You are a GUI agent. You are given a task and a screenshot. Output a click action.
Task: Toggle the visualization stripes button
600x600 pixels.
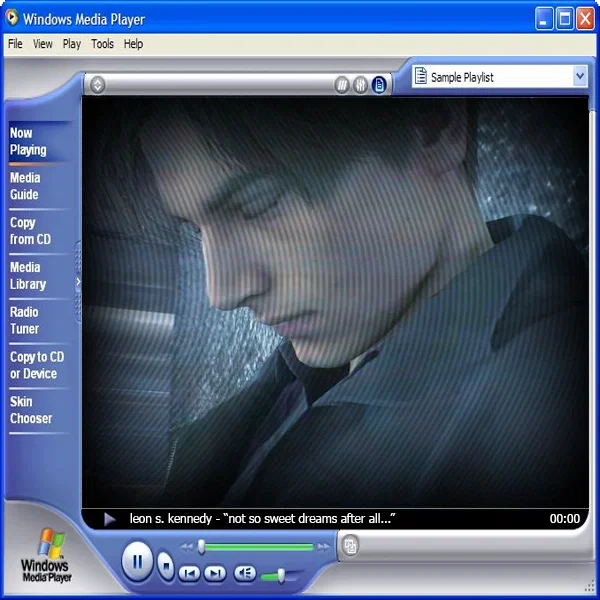342,85
